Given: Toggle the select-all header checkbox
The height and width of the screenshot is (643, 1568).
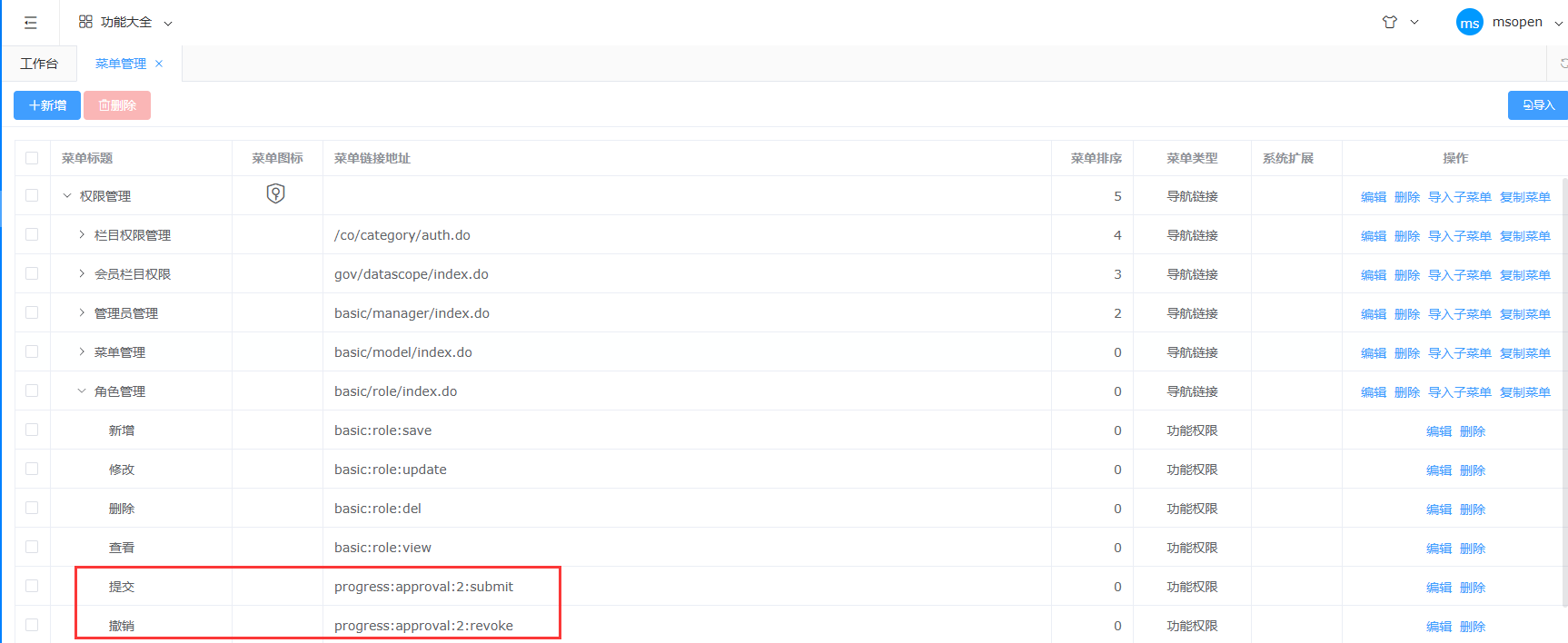Looking at the screenshot, I should [x=32, y=158].
